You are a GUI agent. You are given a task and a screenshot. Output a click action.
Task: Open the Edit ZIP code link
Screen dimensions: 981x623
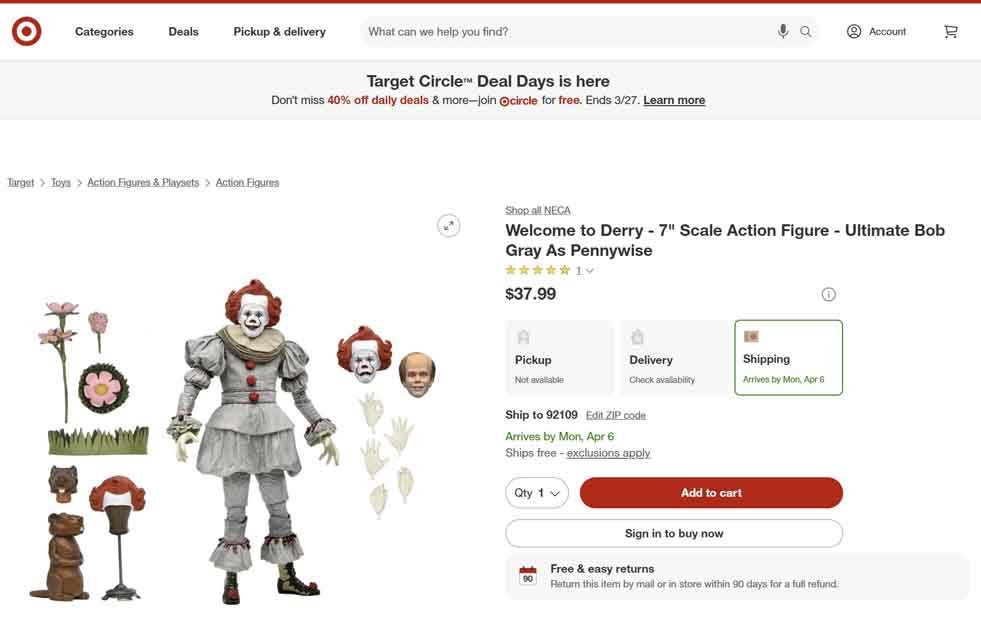pos(616,414)
